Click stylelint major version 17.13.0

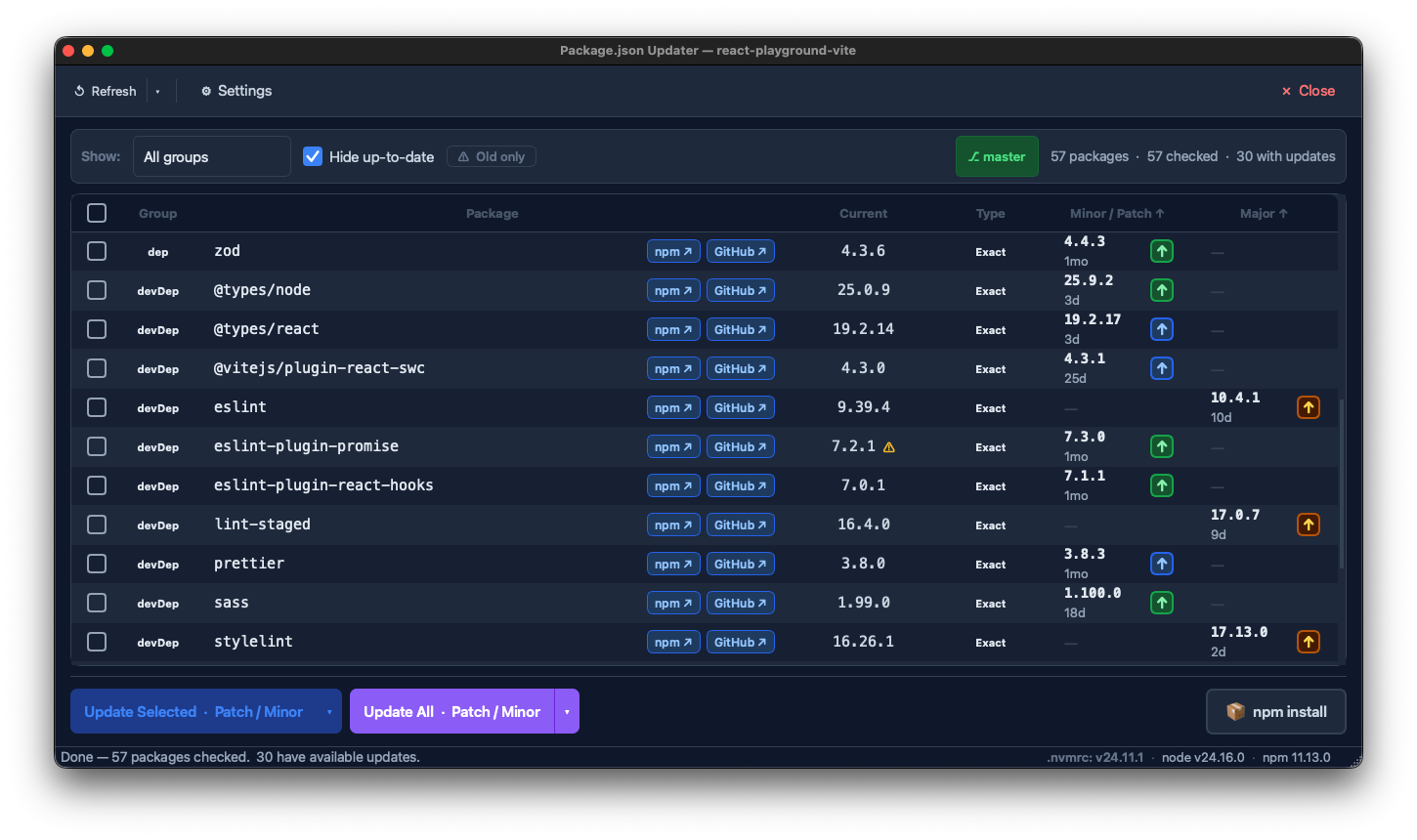click(x=1239, y=632)
